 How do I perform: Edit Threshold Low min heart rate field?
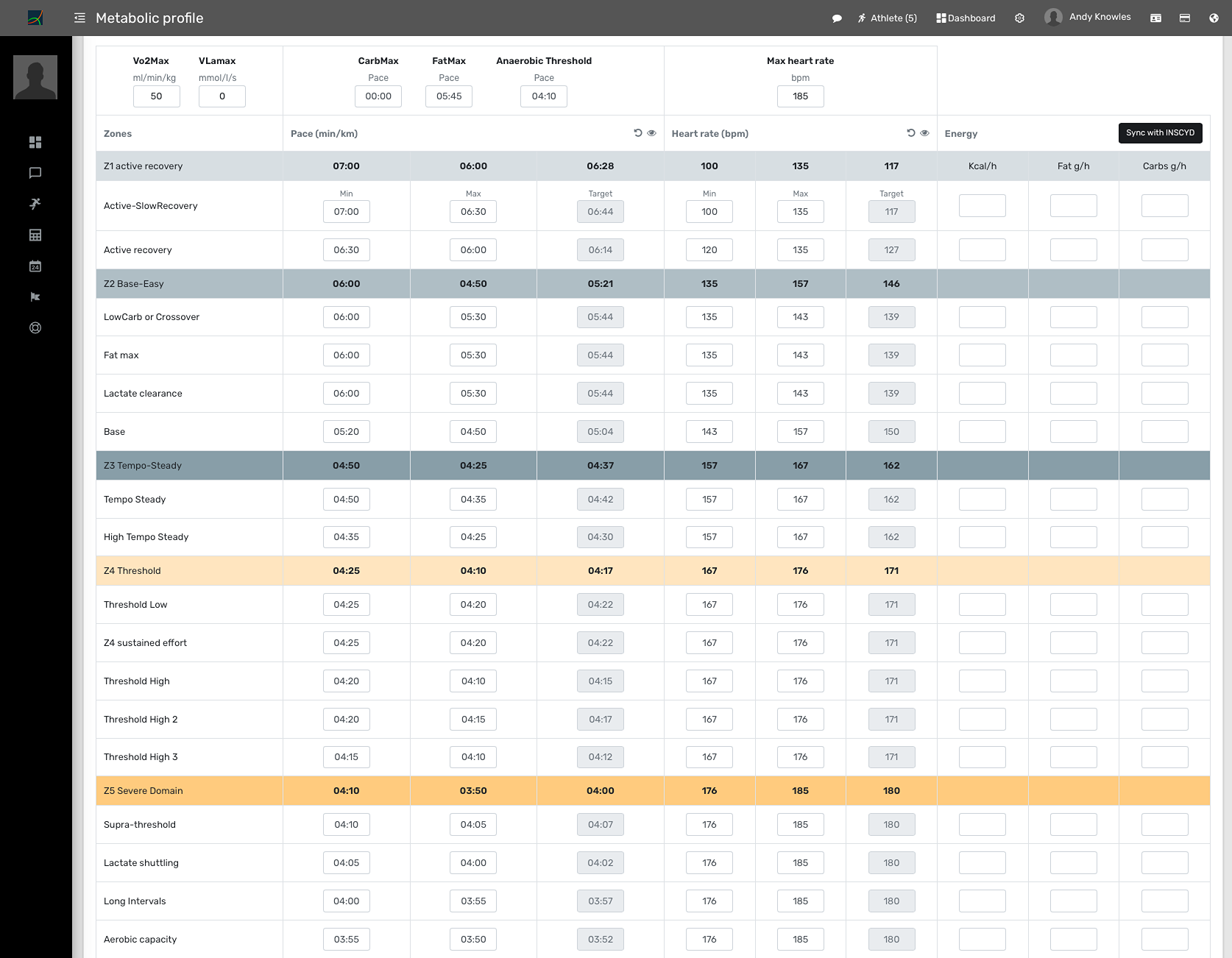pyautogui.click(x=709, y=605)
